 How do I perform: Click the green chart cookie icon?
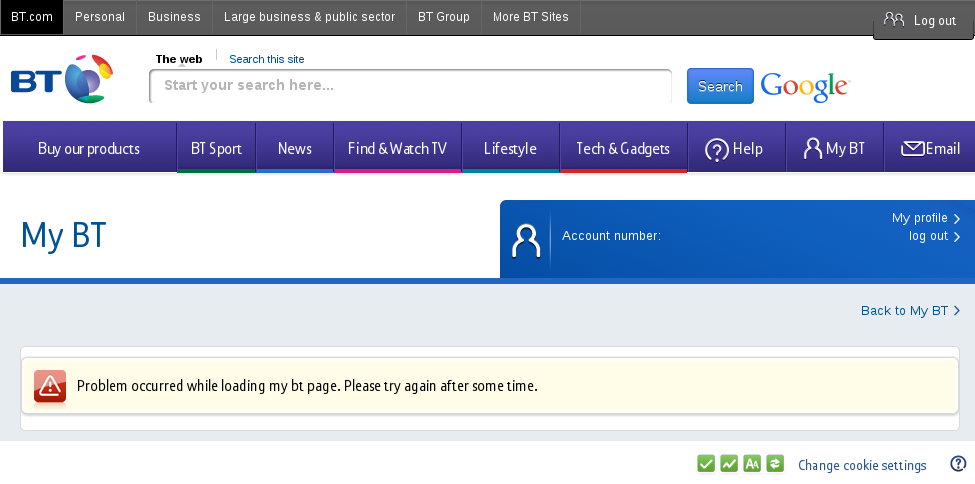(x=729, y=463)
